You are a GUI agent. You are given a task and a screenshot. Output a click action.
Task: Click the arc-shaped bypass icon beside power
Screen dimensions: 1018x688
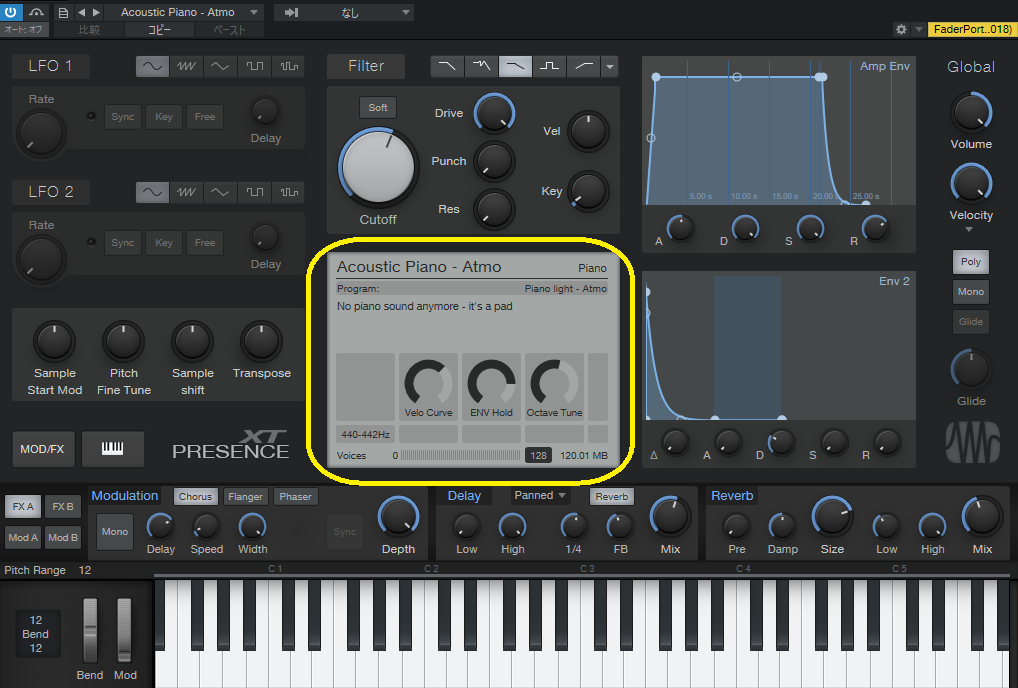coord(36,12)
